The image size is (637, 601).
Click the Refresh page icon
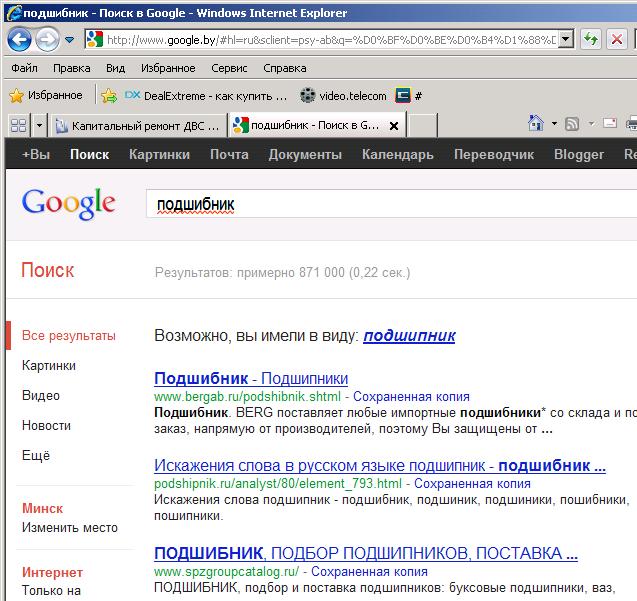coord(591,39)
